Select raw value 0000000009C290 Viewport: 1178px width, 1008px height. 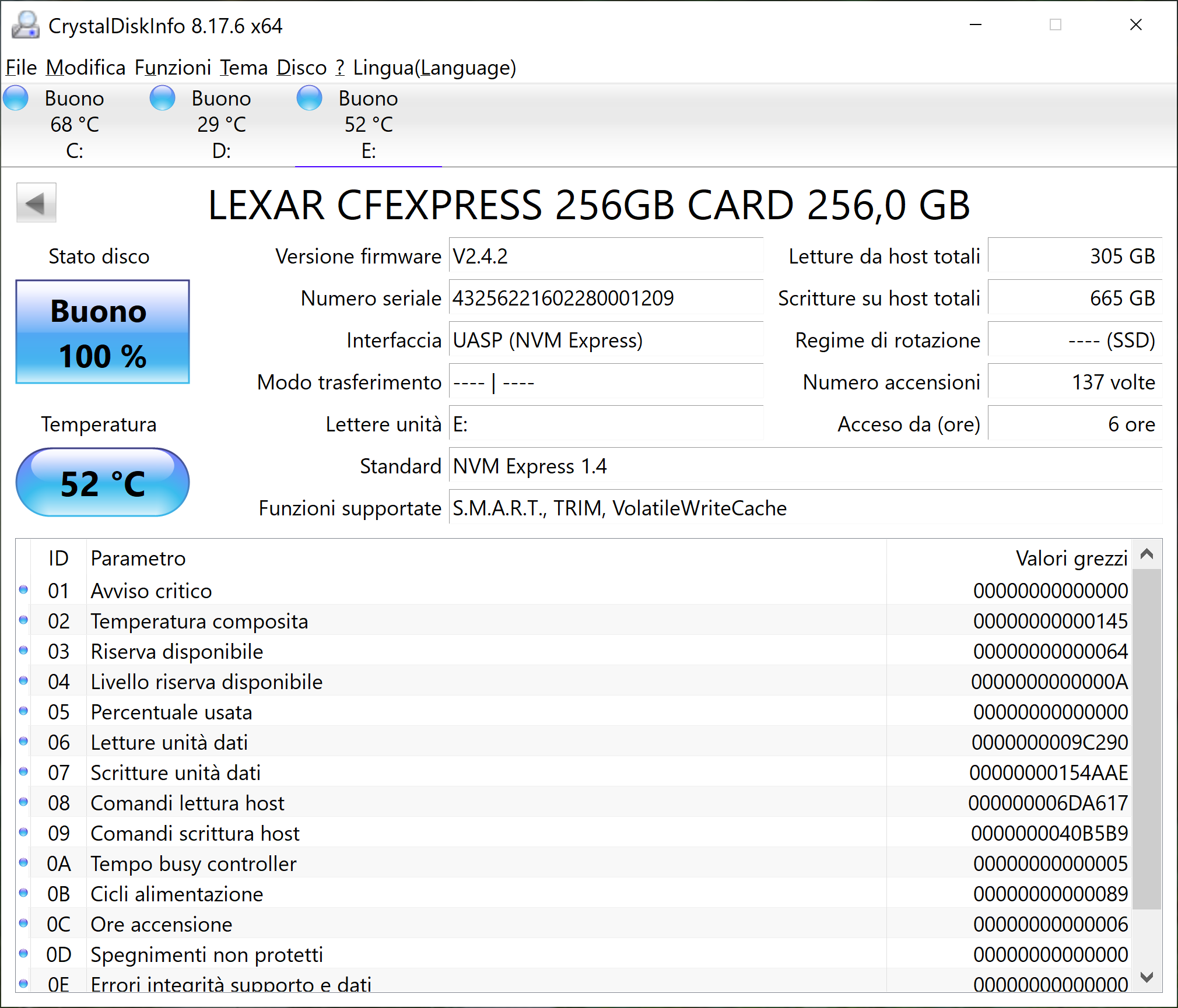coord(1050,742)
